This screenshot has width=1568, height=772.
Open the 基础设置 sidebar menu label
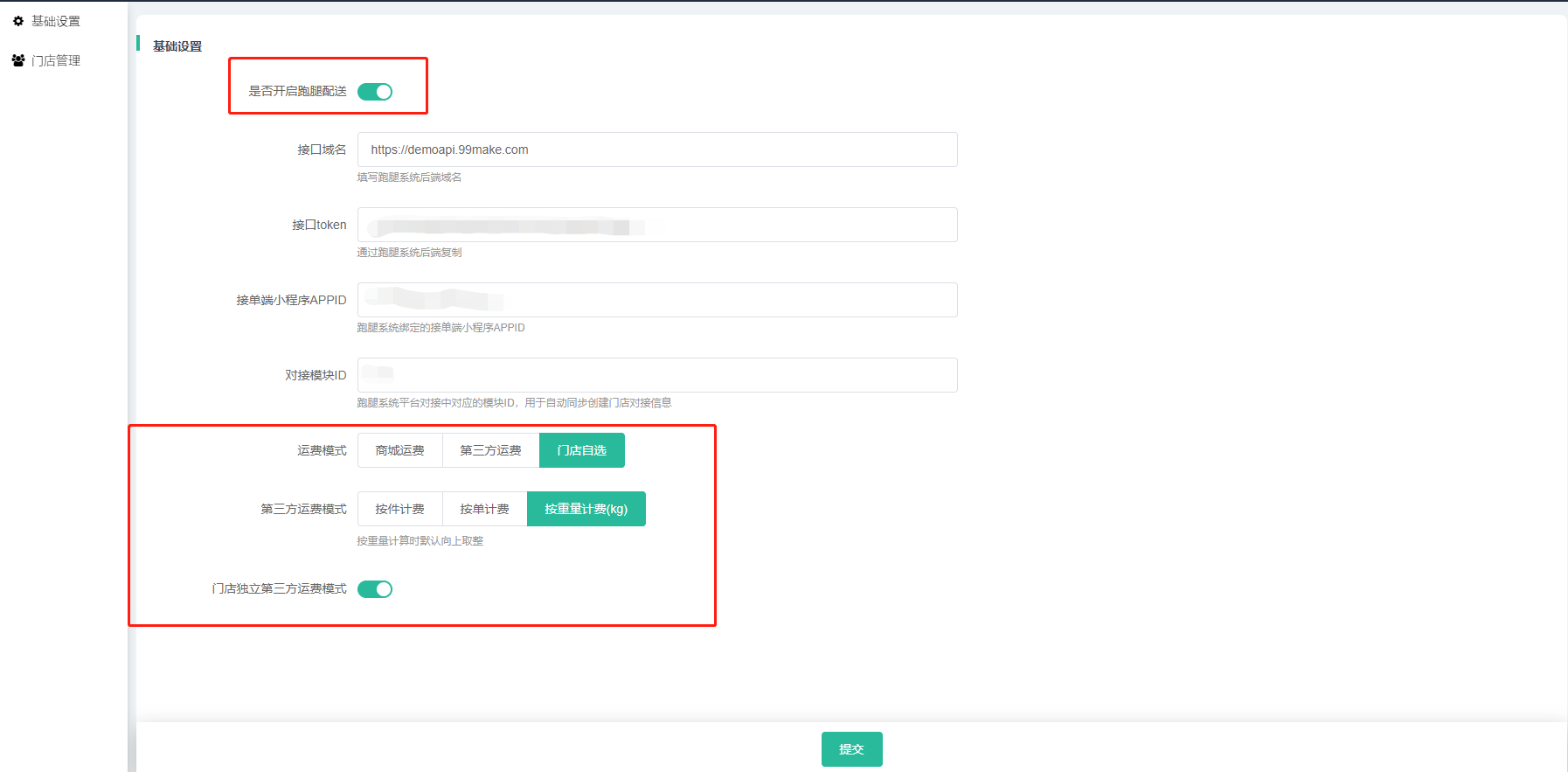[x=56, y=21]
